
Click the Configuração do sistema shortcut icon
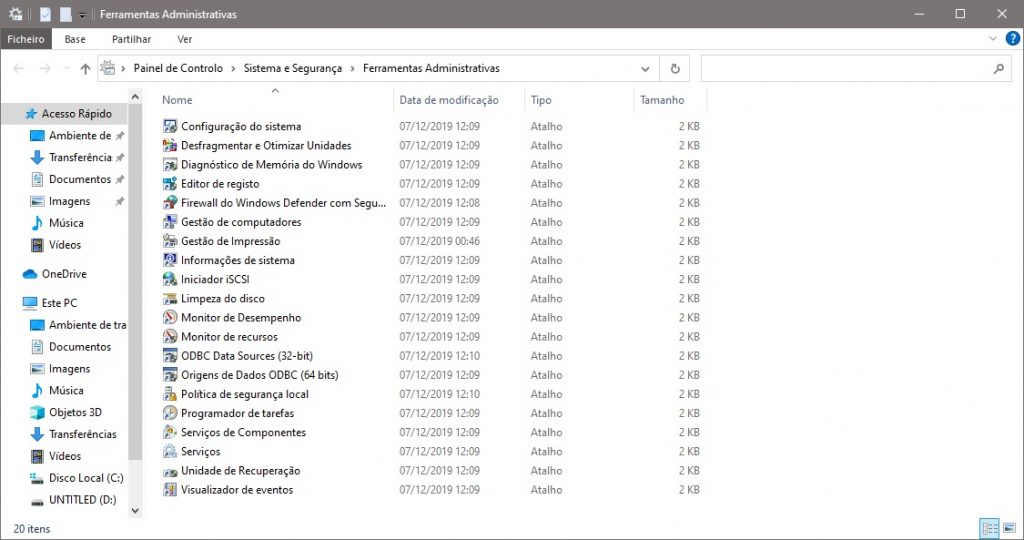click(x=170, y=126)
